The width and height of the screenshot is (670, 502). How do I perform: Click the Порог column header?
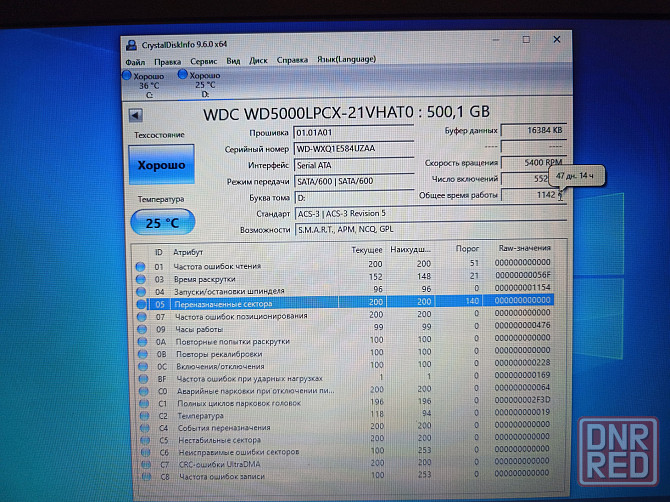click(467, 249)
